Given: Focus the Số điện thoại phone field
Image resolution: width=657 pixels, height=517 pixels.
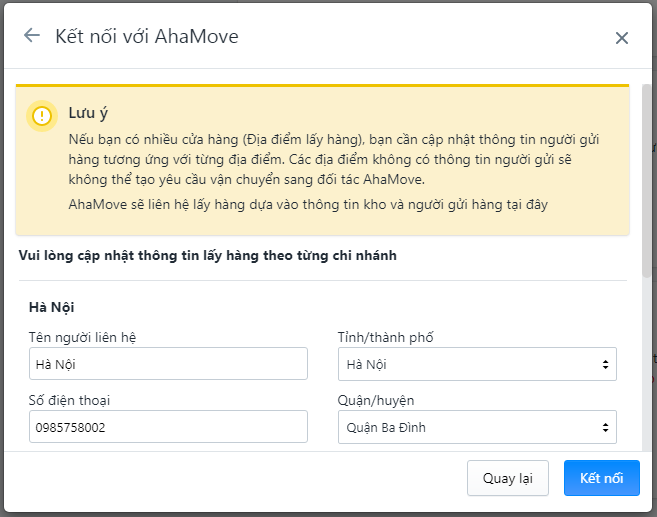Looking at the screenshot, I should (168, 427).
